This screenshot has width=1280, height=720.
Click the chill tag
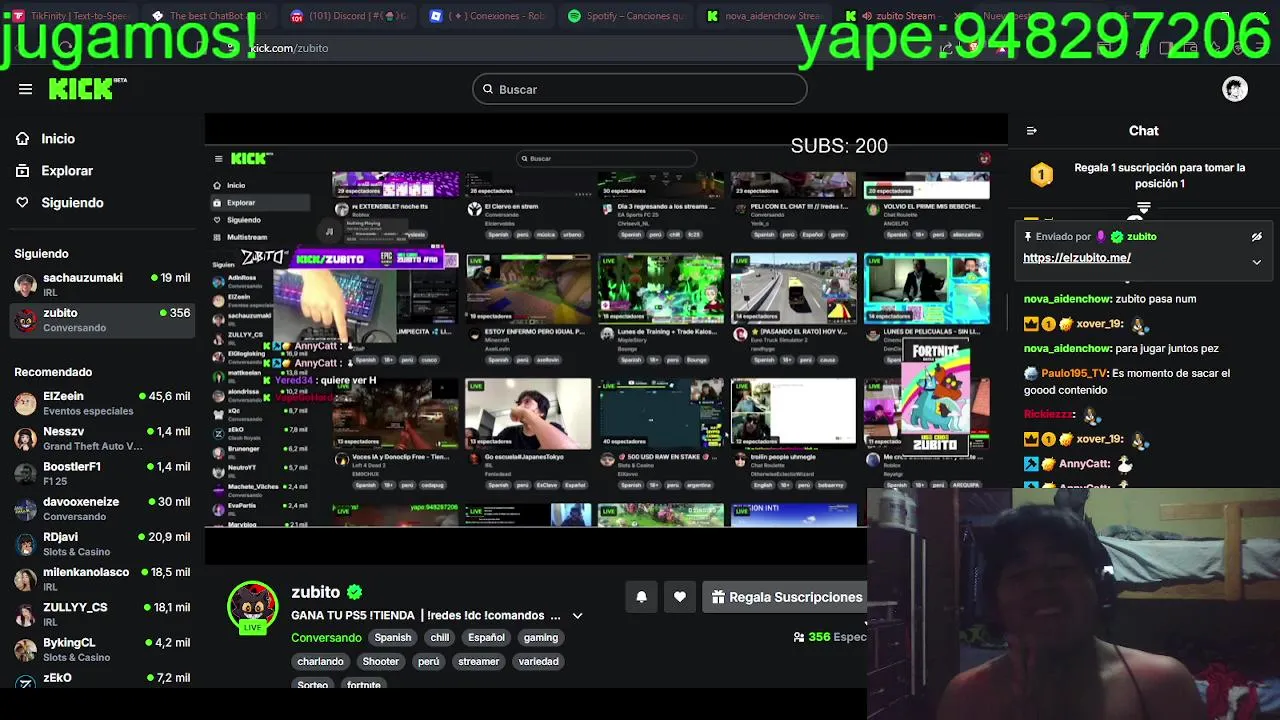(x=440, y=638)
